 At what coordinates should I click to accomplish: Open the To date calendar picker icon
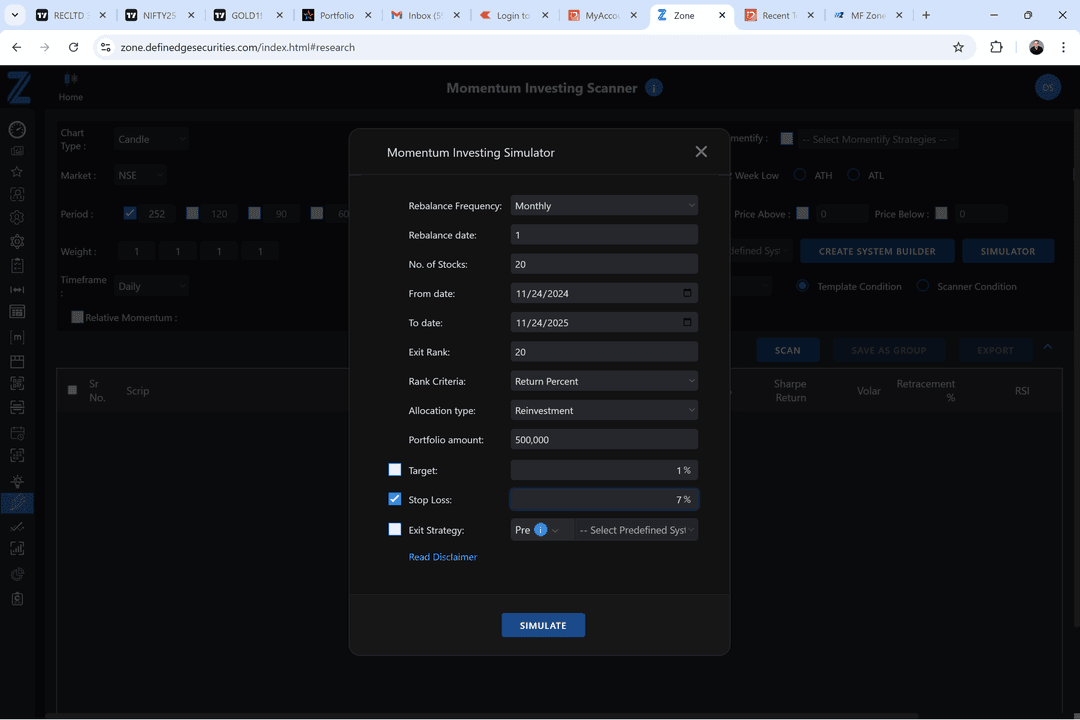[x=687, y=323]
